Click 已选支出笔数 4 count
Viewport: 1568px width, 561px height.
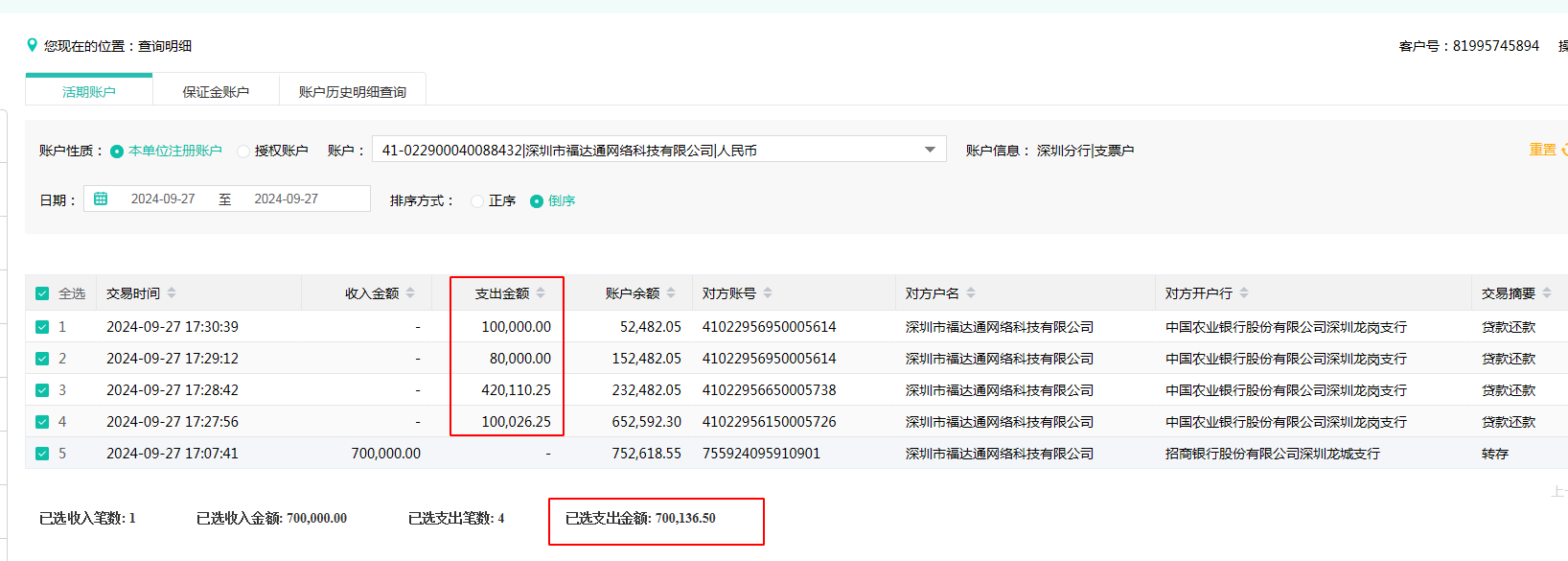tap(456, 519)
